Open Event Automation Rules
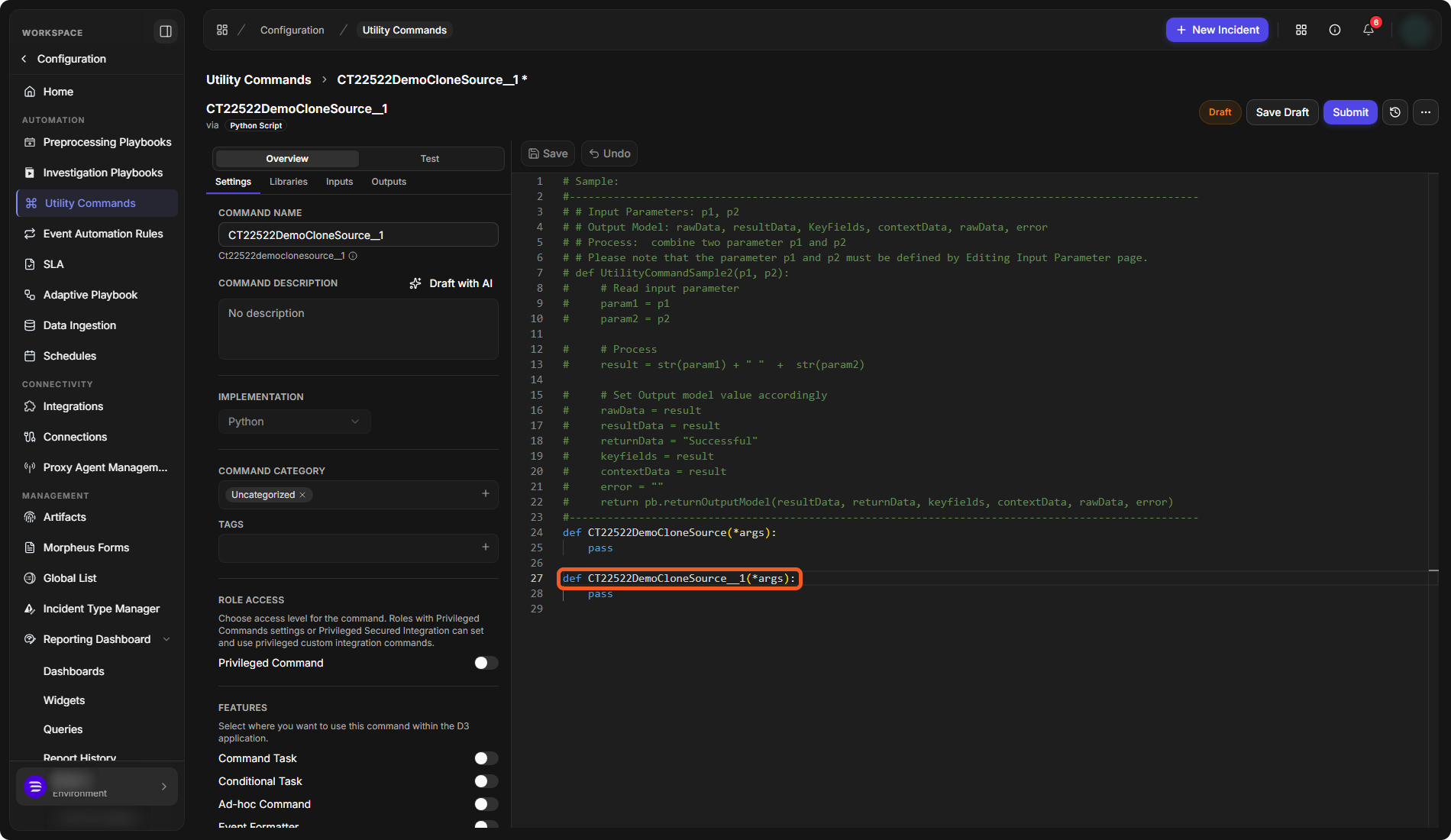The width and height of the screenshot is (1451, 840). point(97,234)
